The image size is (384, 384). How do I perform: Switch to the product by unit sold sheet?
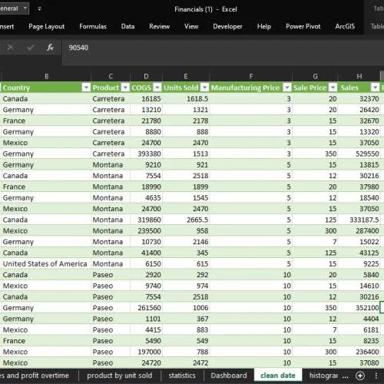(119, 376)
